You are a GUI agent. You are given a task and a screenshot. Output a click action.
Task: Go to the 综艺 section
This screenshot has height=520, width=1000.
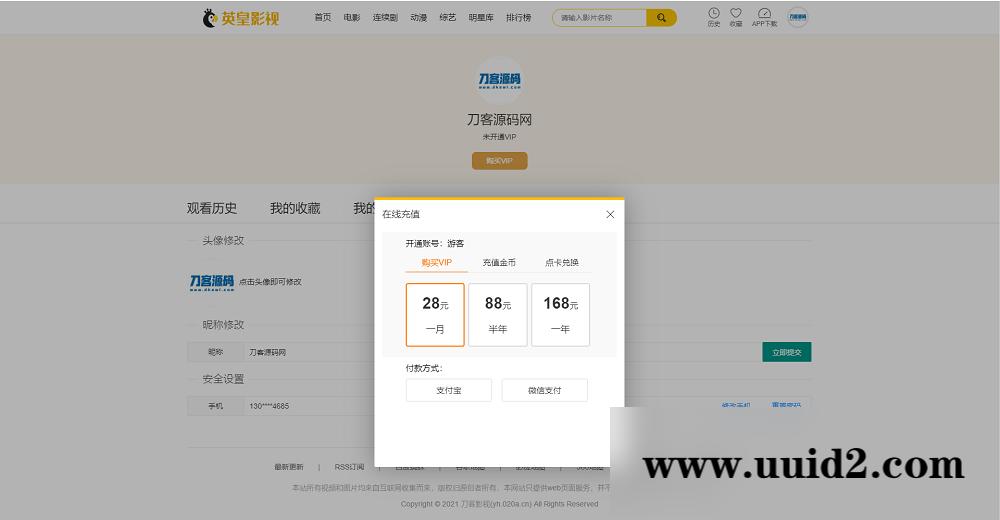448,18
